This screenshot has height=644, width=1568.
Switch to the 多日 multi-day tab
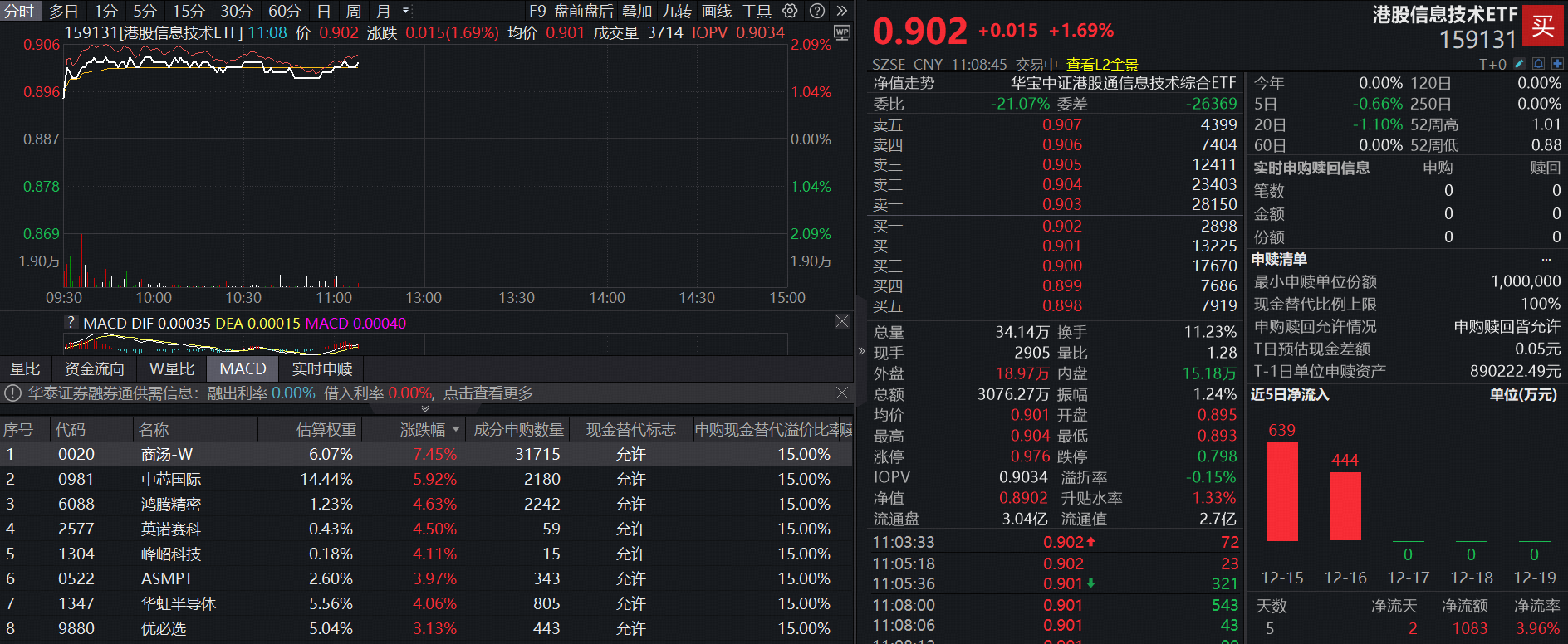[63, 11]
